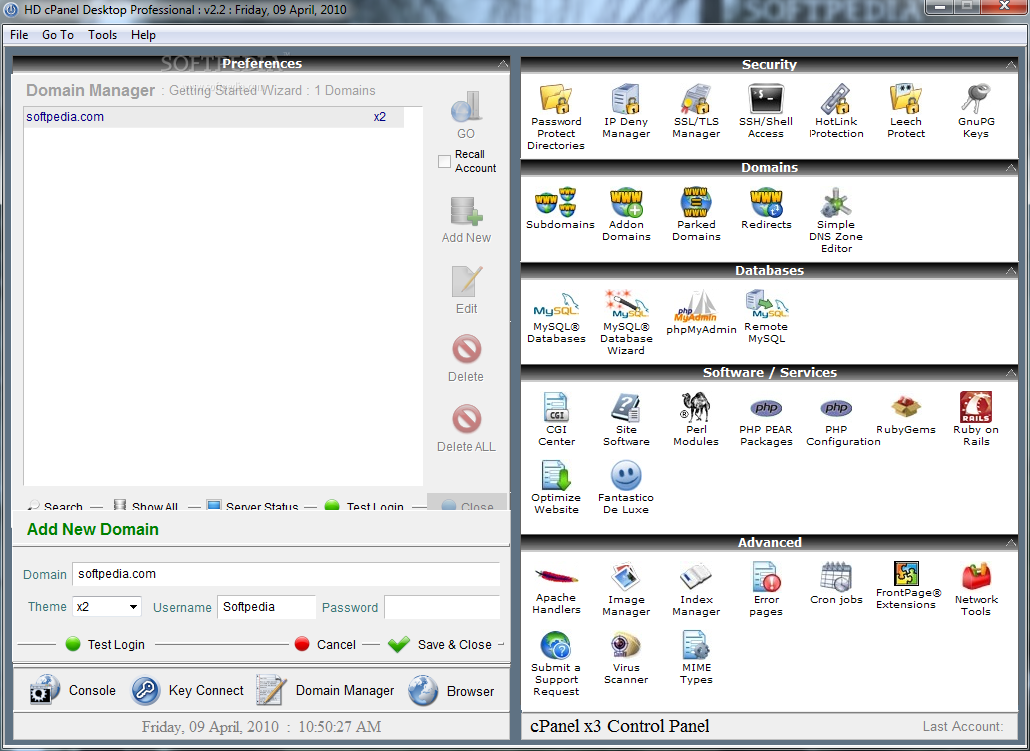The width and height of the screenshot is (1030, 751).
Task: Open Optimize Website
Action: click(x=556, y=488)
